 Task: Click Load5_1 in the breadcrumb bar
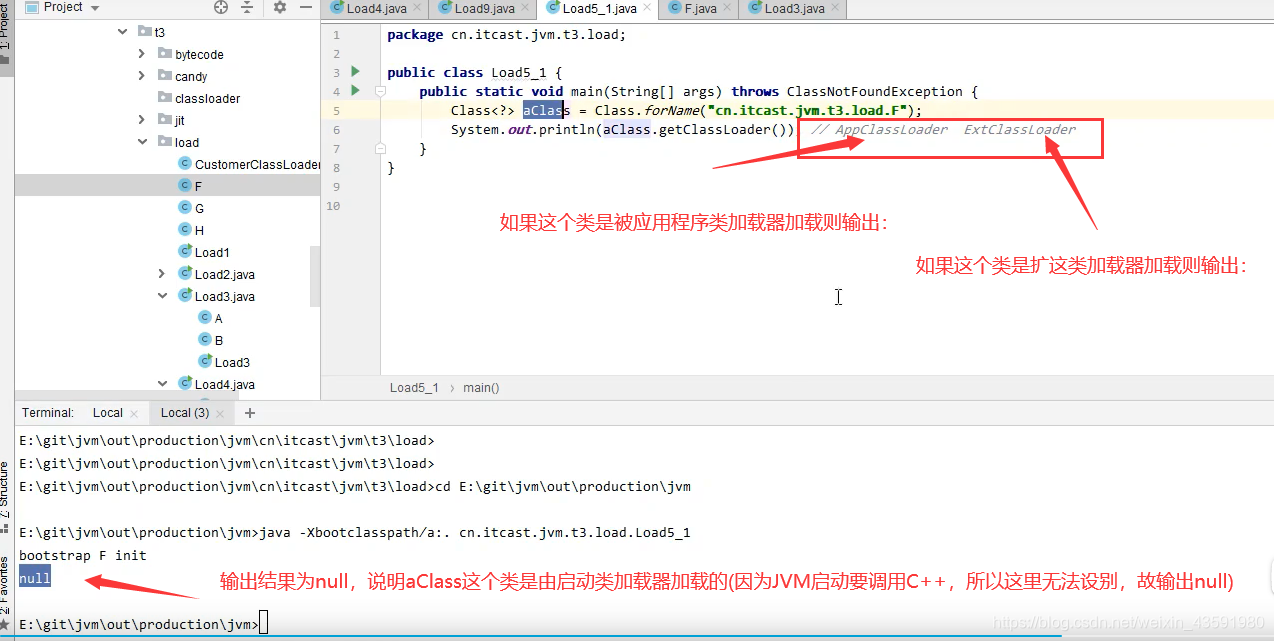pyautogui.click(x=414, y=388)
